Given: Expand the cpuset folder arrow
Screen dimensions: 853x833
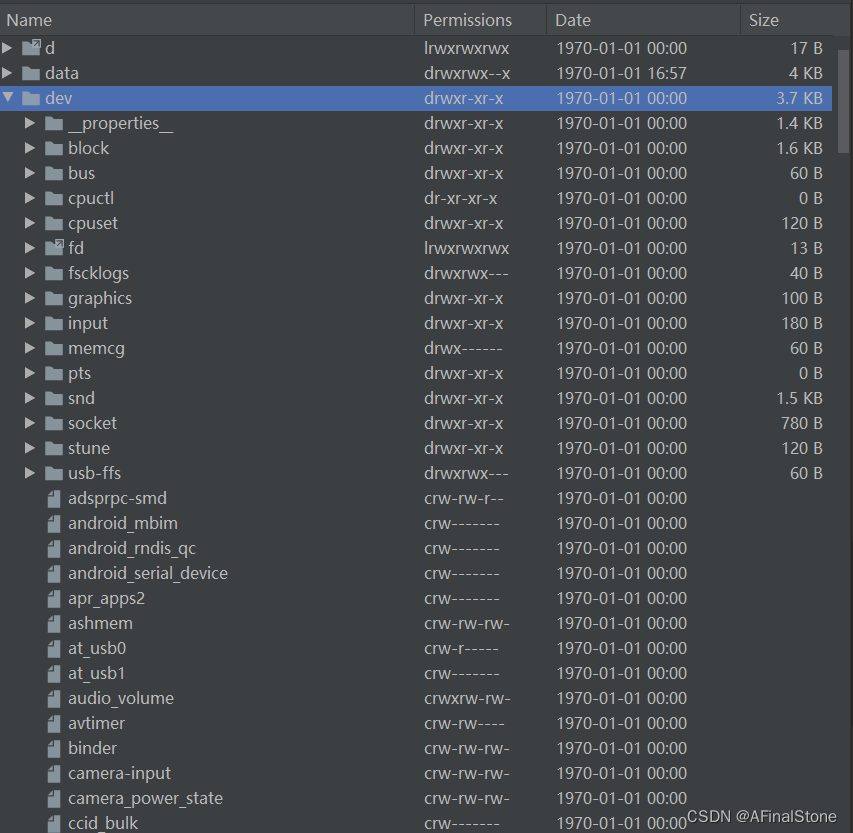Looking at the screenshot, I should 30,223.
